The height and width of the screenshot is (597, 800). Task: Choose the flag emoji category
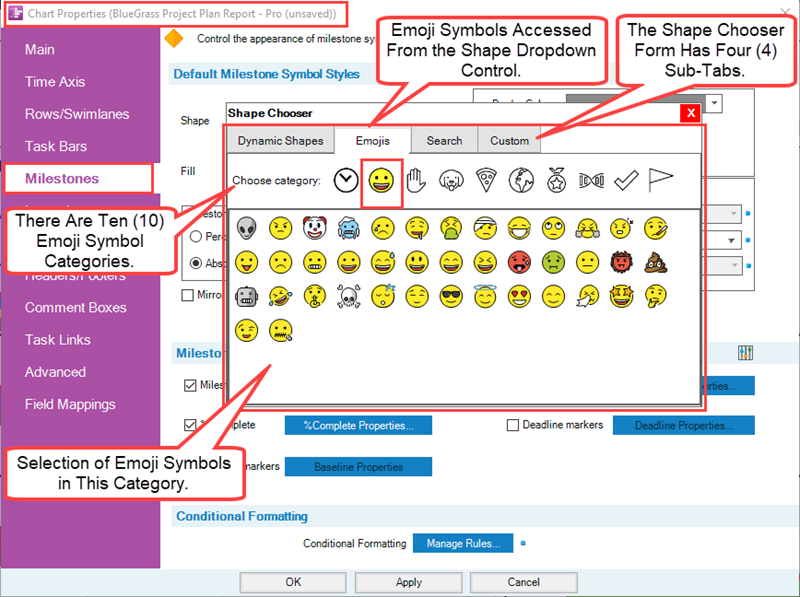point(663,180)
